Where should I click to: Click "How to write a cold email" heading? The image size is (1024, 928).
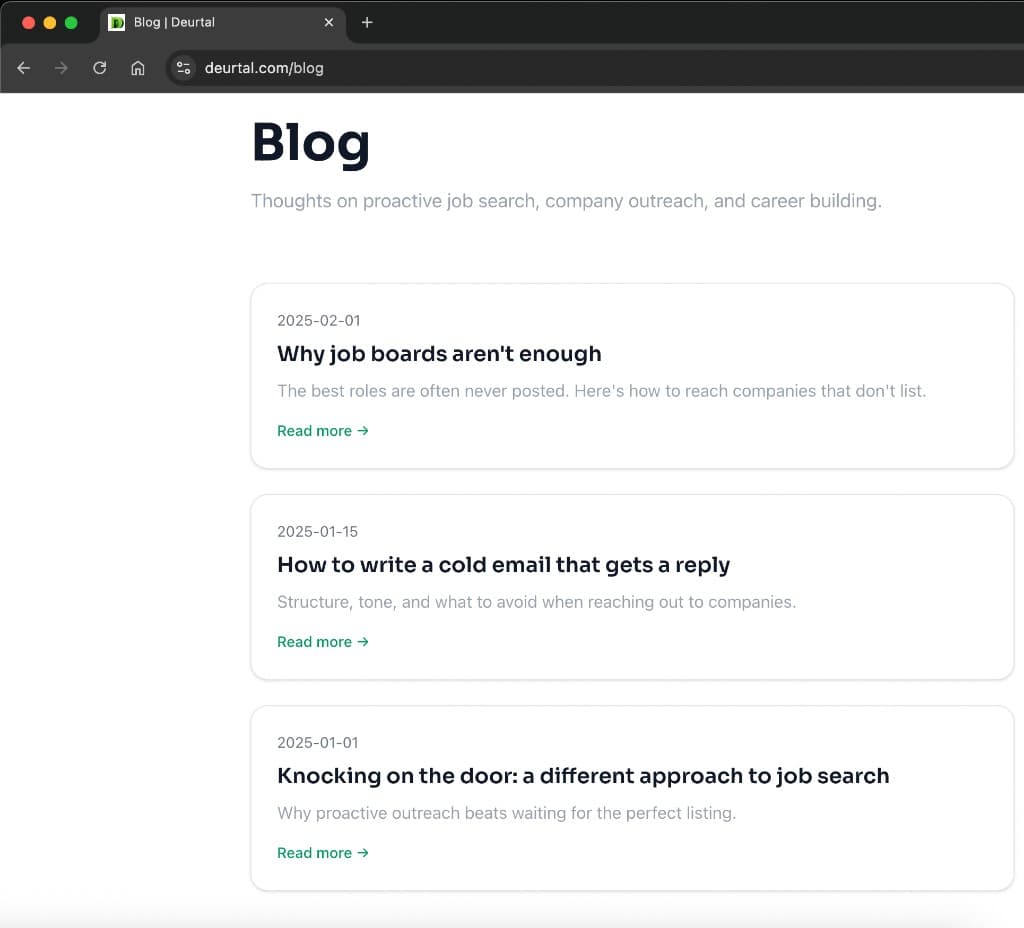(503, 565)
